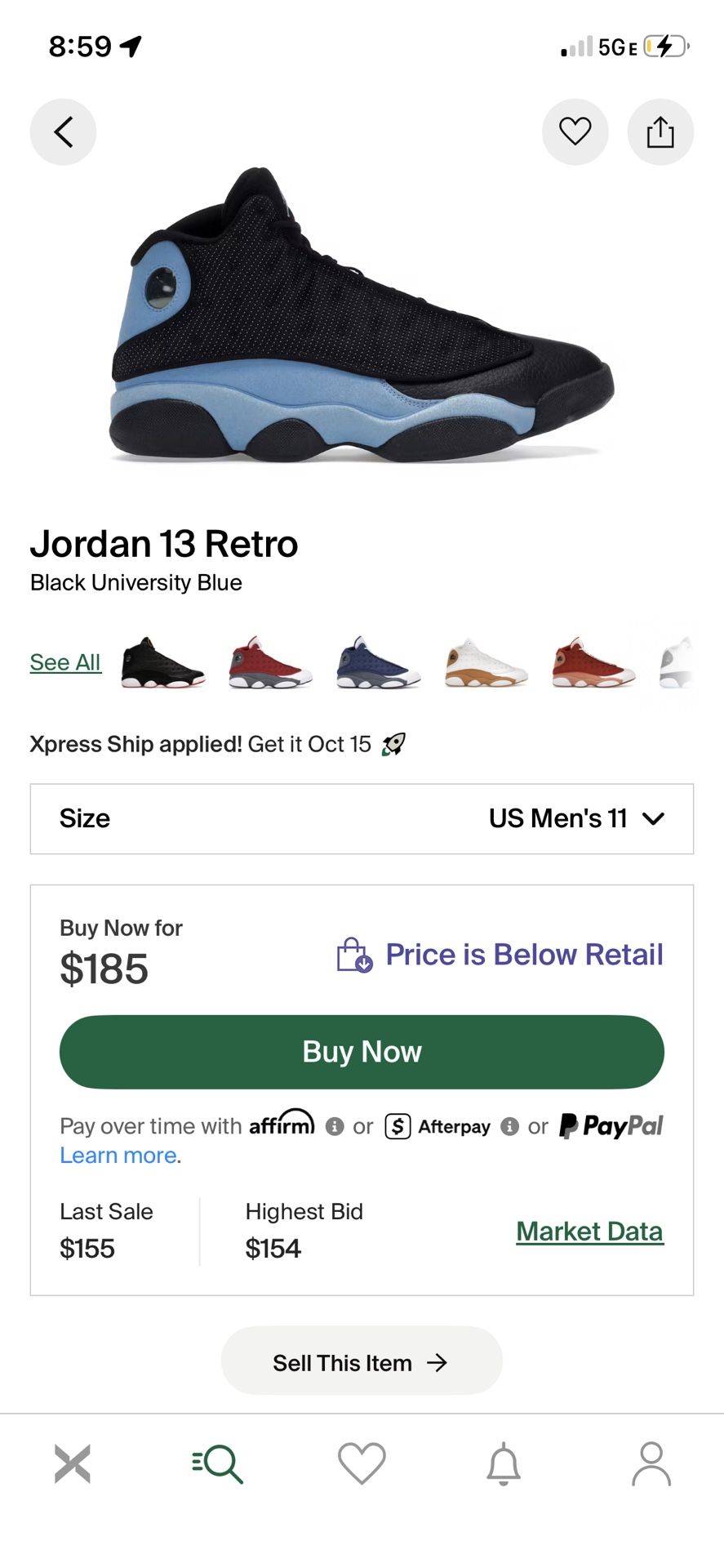The height and width of the screenshot is (1568, 724).
Task: Tap Affirm info icon
Action: point(334,1127)
